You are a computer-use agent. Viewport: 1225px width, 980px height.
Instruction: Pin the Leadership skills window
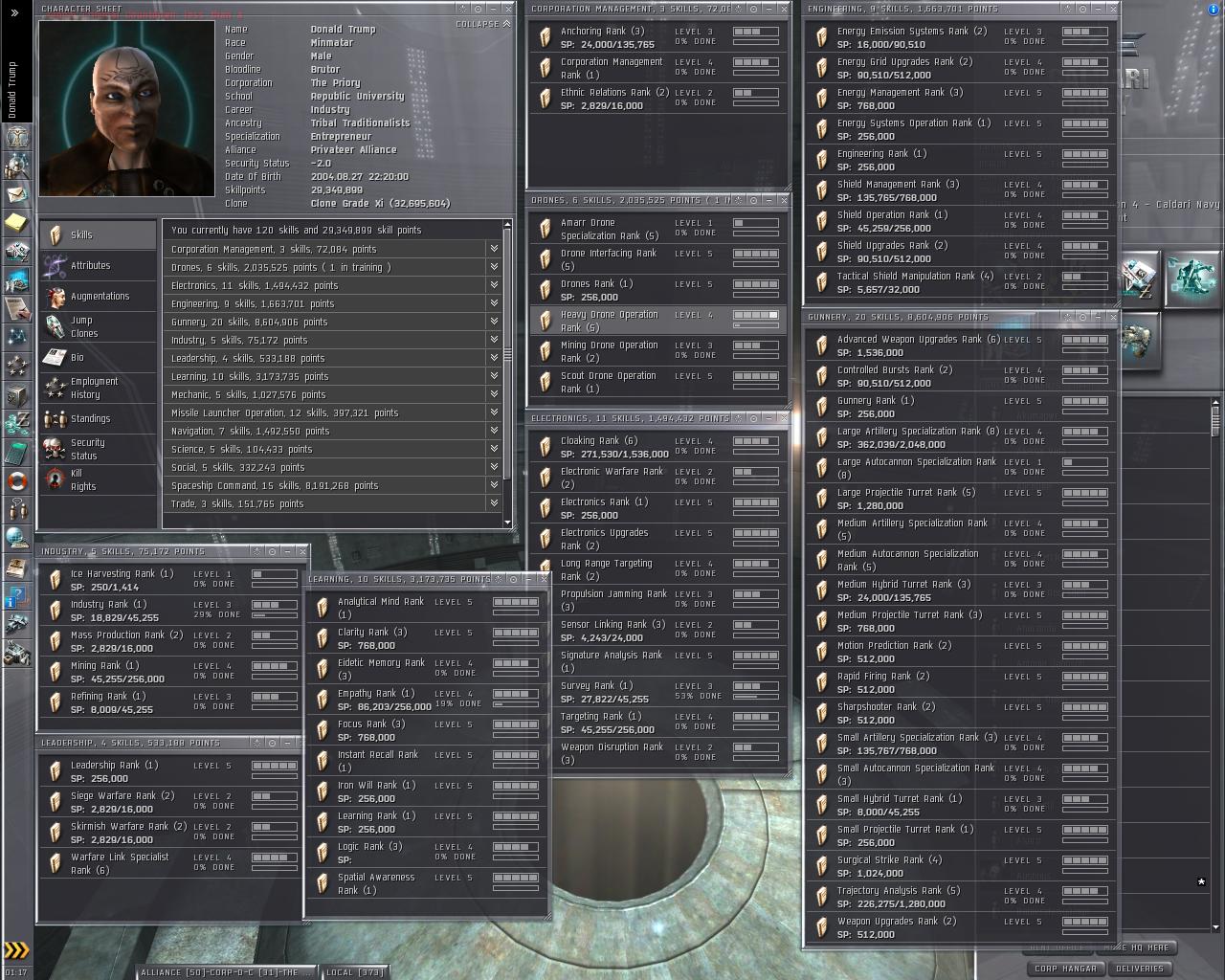(272, 744)
